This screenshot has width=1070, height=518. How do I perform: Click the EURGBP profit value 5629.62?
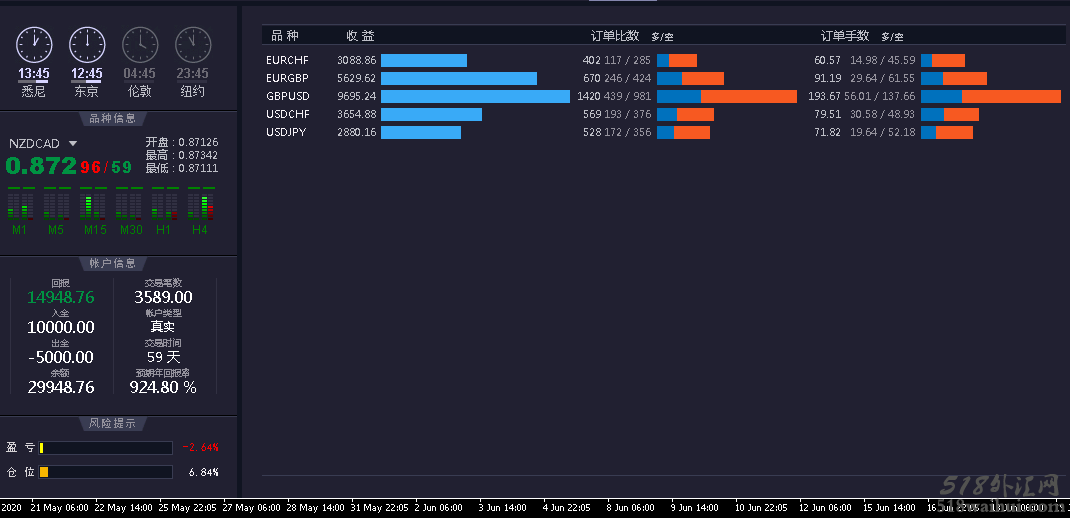coord(356,78)
